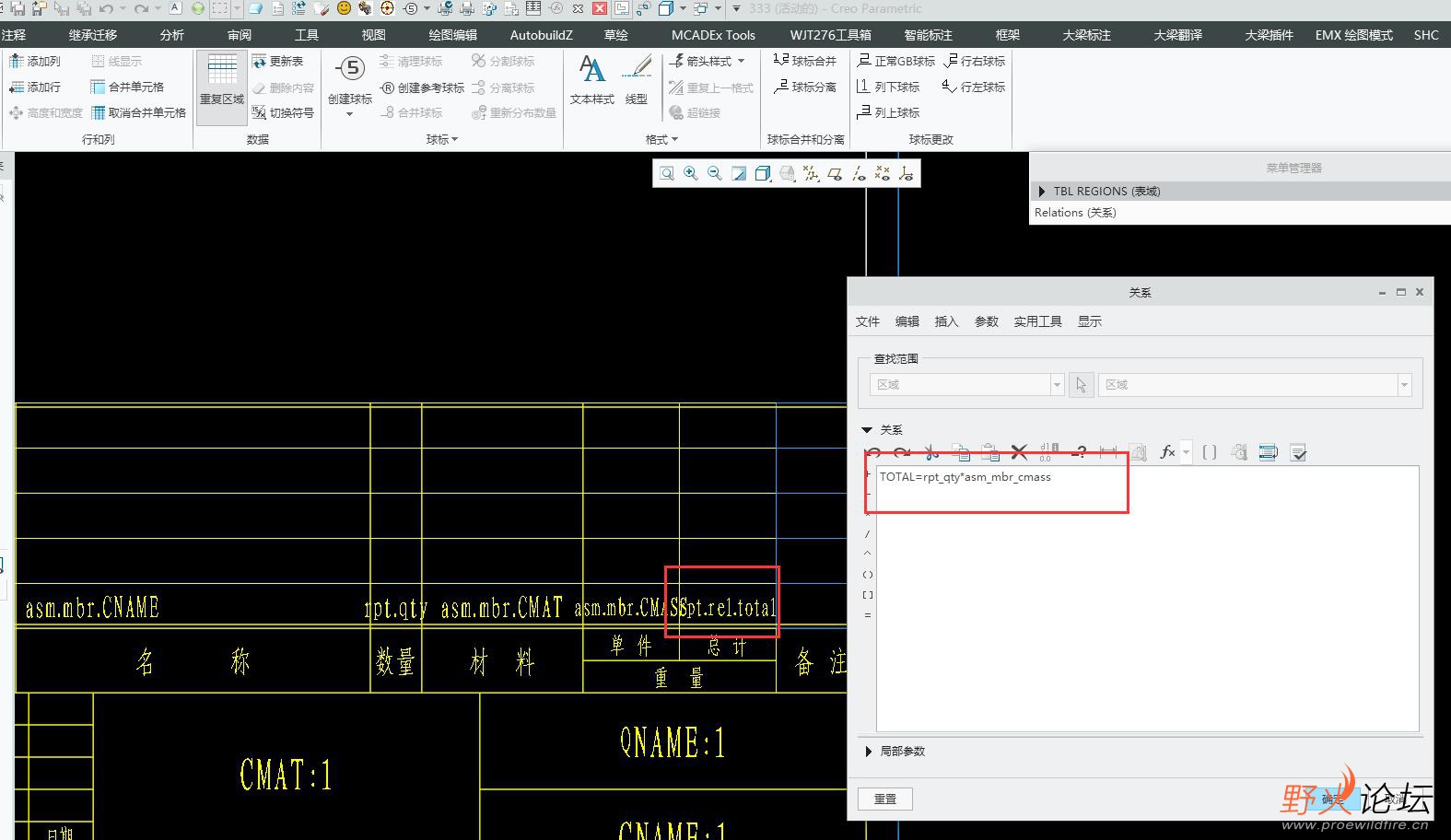1451x840 pixels.
Task: Open 线型 (line style)
Action: click(x=637, y=80)
